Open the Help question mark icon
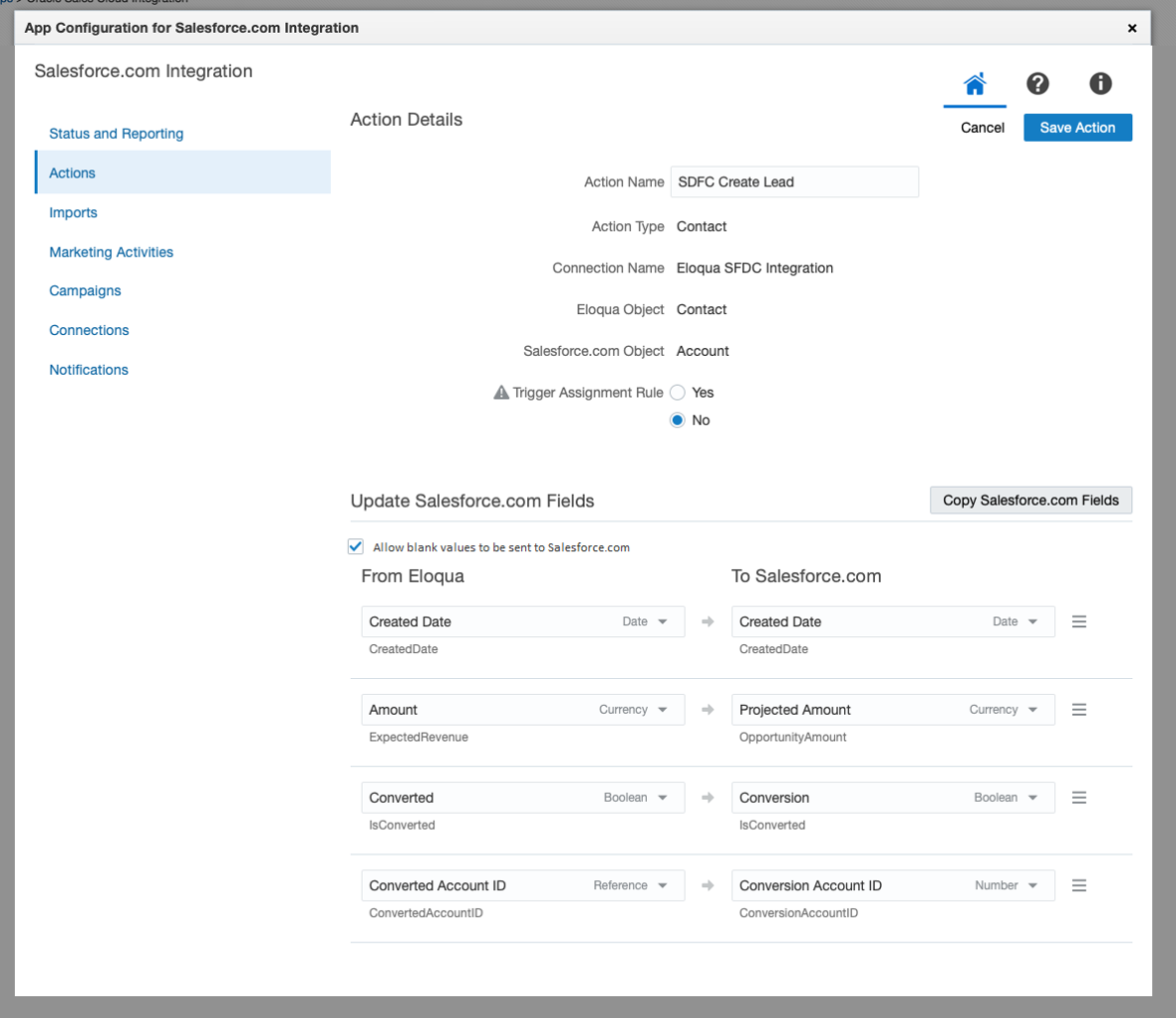Viewport: 1176px width, 1018px height. click(1037, 84)
